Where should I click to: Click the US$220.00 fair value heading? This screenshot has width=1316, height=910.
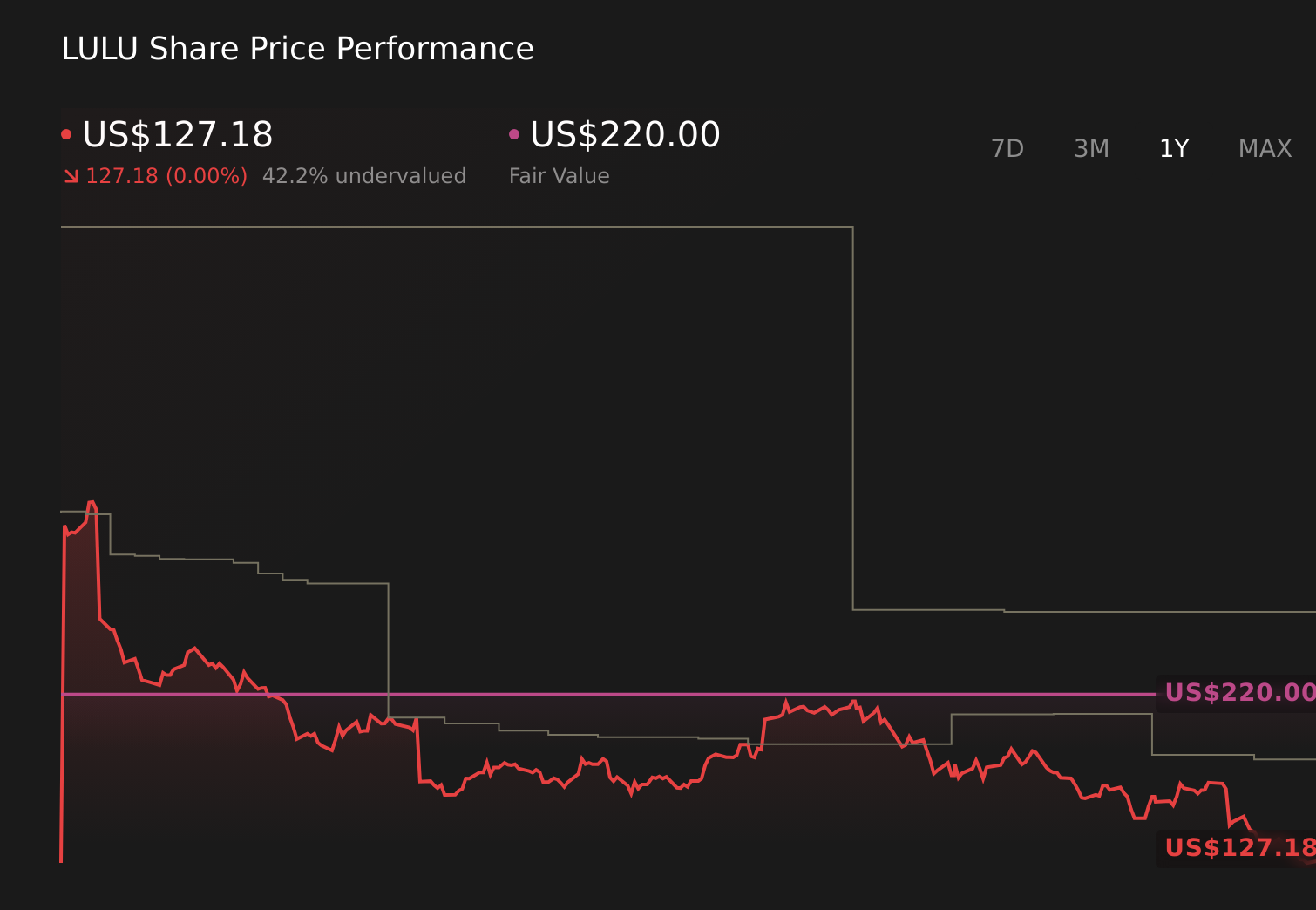625,135
